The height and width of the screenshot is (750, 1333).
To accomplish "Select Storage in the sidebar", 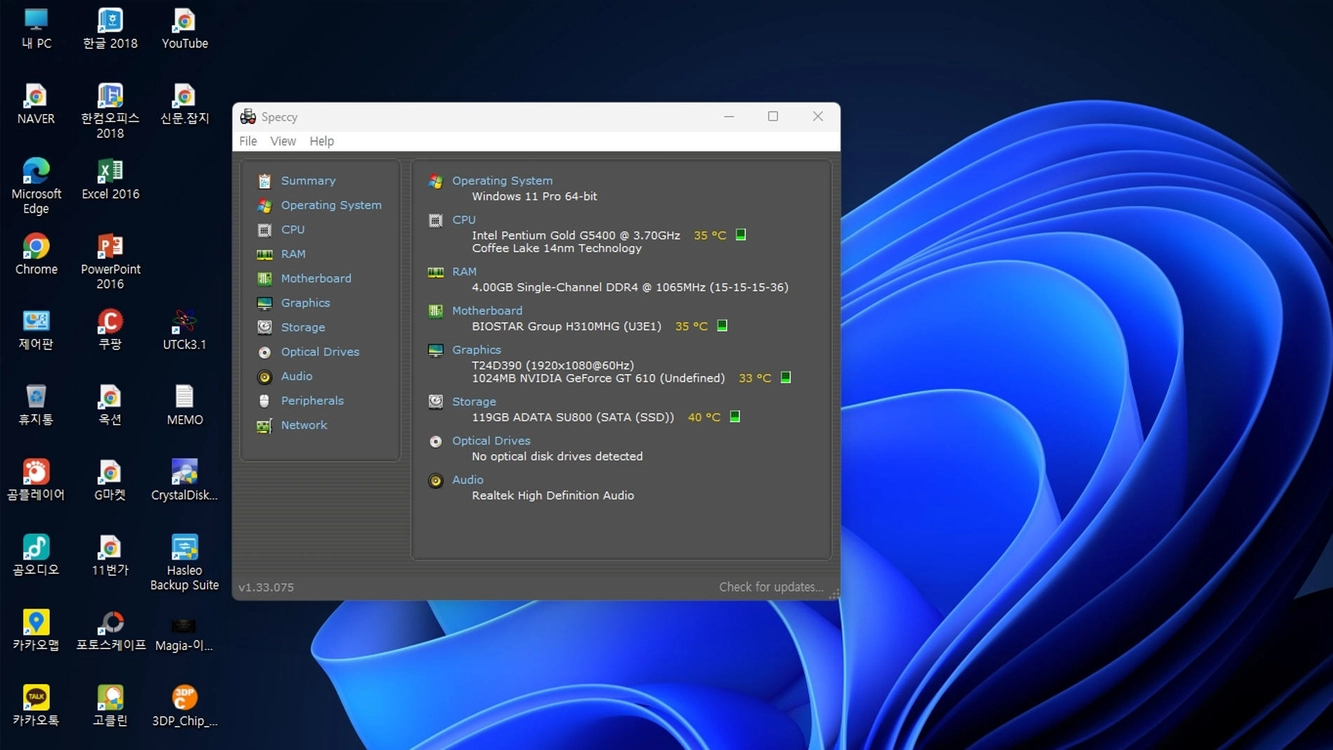I will pos(303,328).
